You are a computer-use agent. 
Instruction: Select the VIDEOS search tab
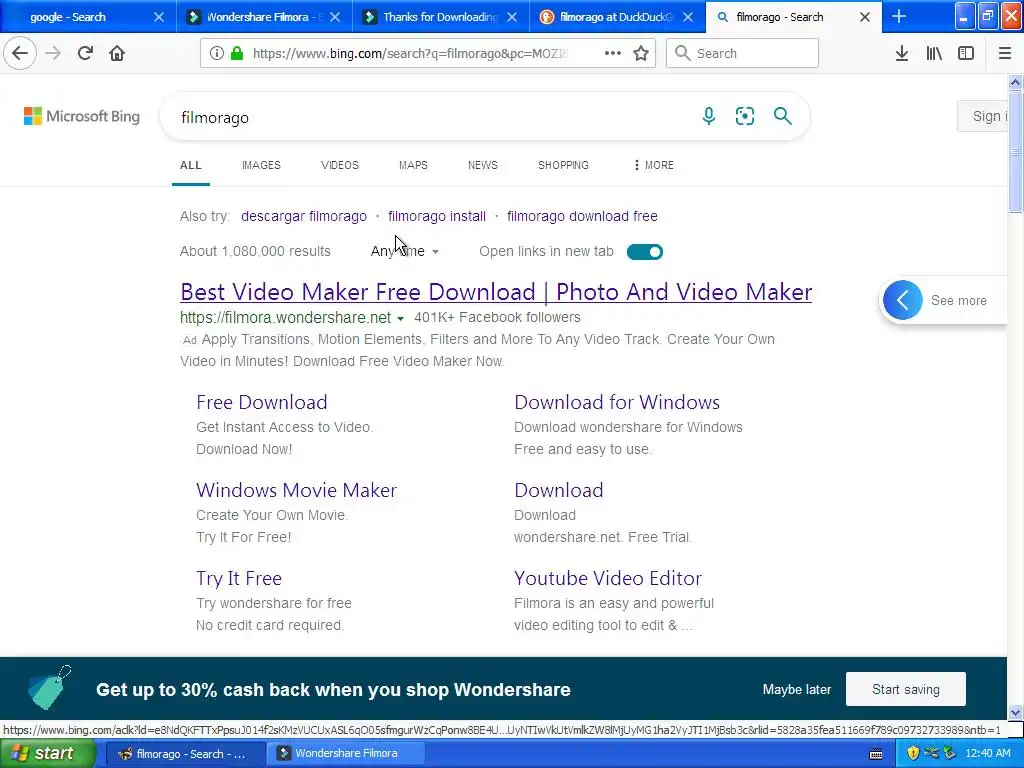pos(340,165)
